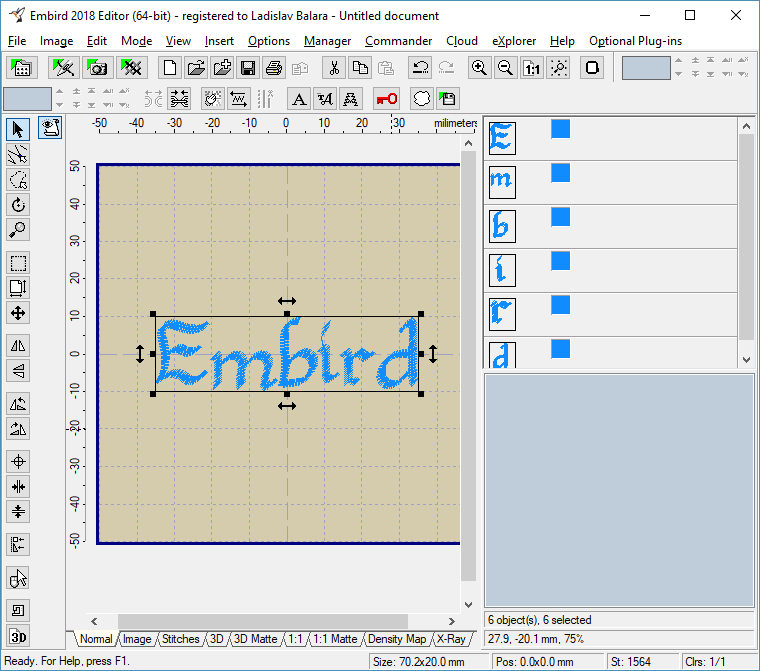Pick the magnifier zoom tool

[x=18, y=229]
